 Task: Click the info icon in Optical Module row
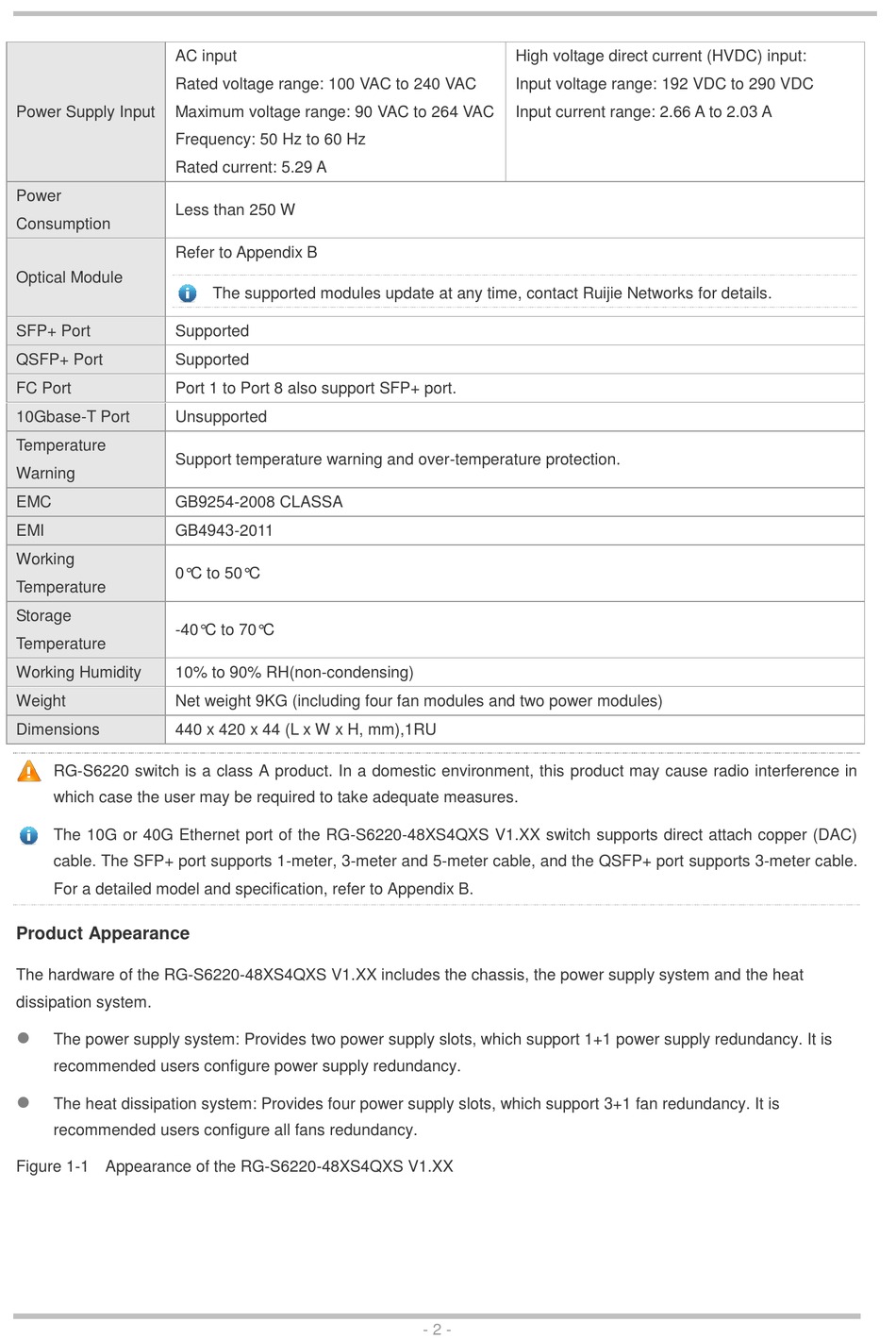click(x=188, y=293)
